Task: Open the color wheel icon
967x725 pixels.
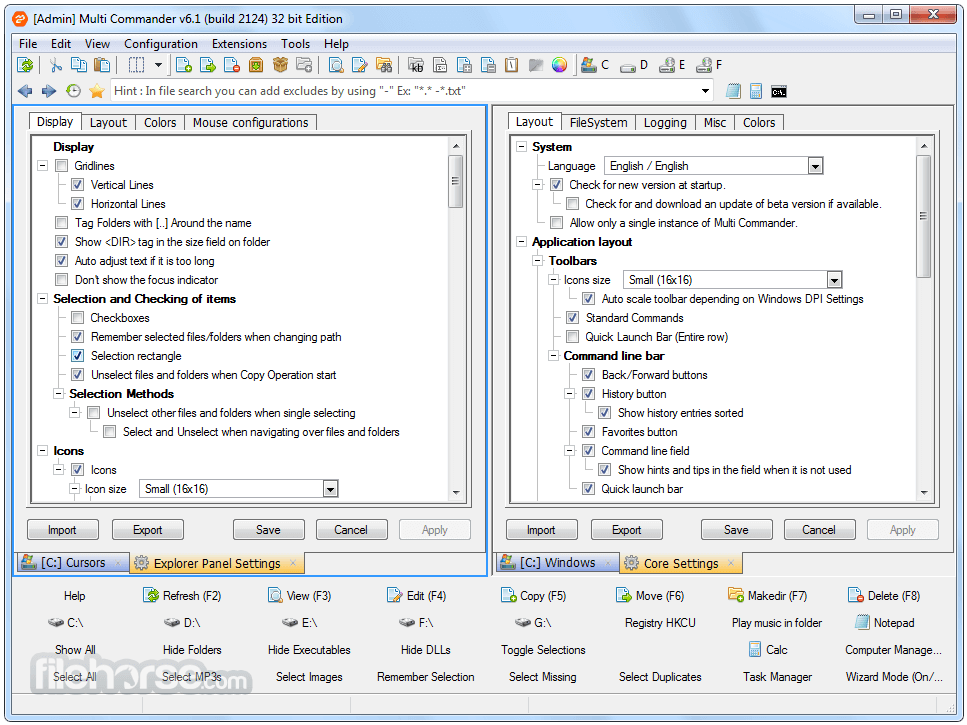Action: coord(559,65)
